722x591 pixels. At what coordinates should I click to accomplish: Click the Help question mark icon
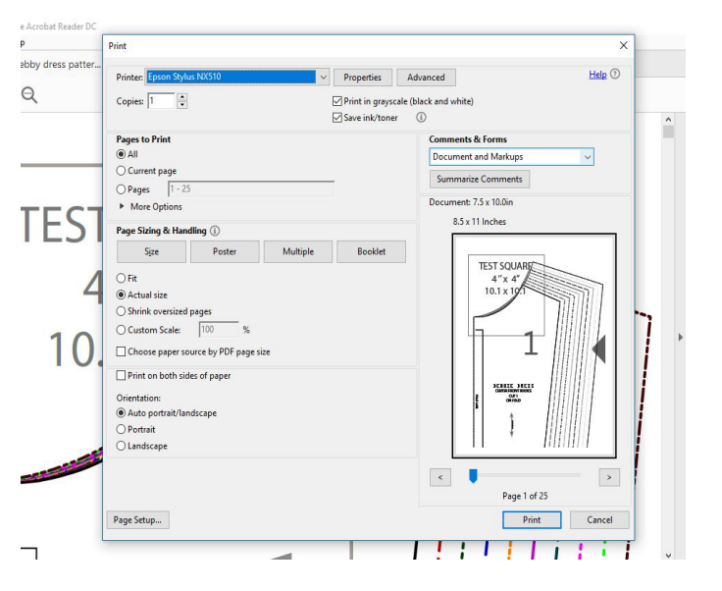pyautogui.click(x=615, y=74)
